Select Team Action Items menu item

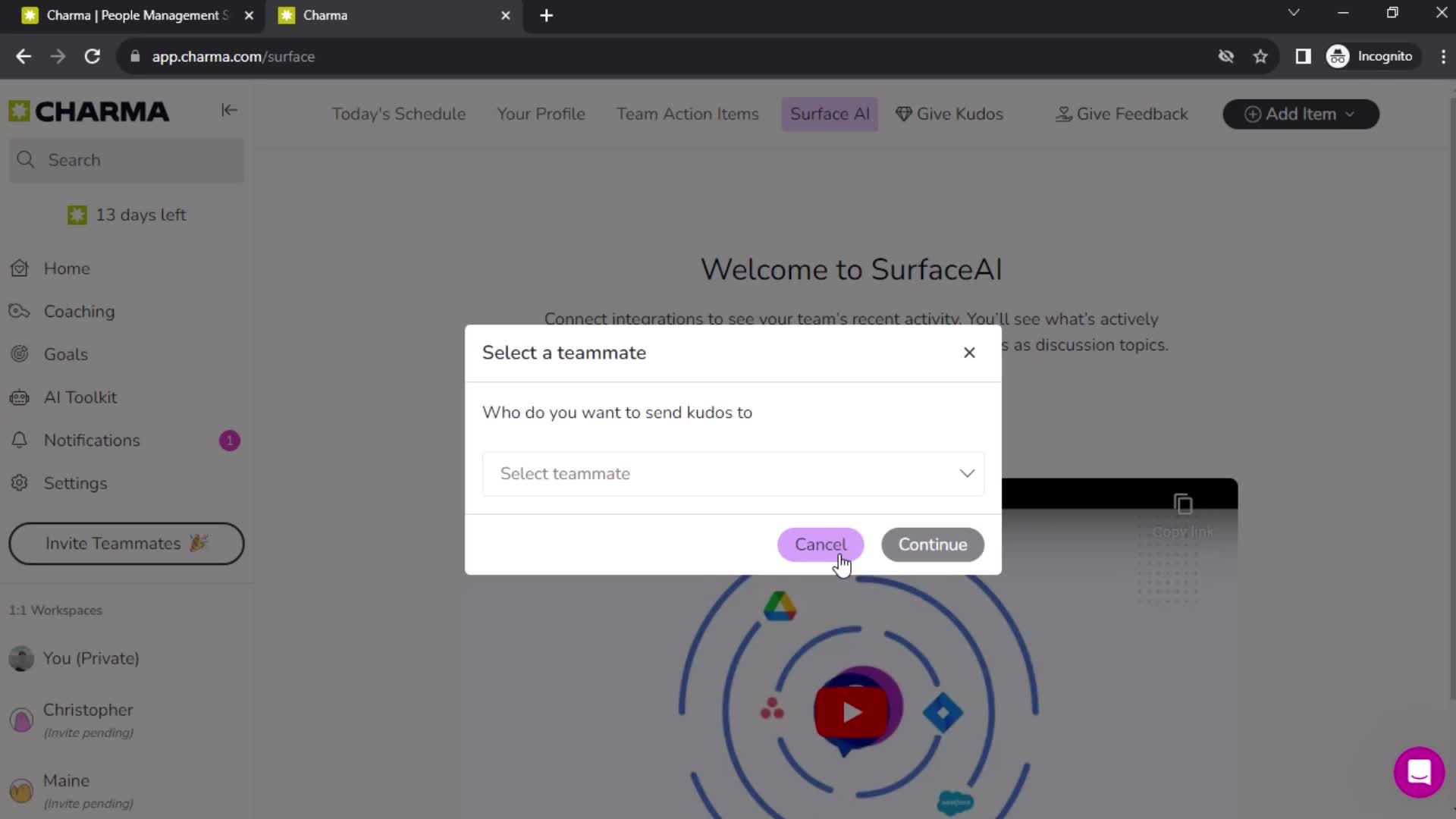pos(688,113)
